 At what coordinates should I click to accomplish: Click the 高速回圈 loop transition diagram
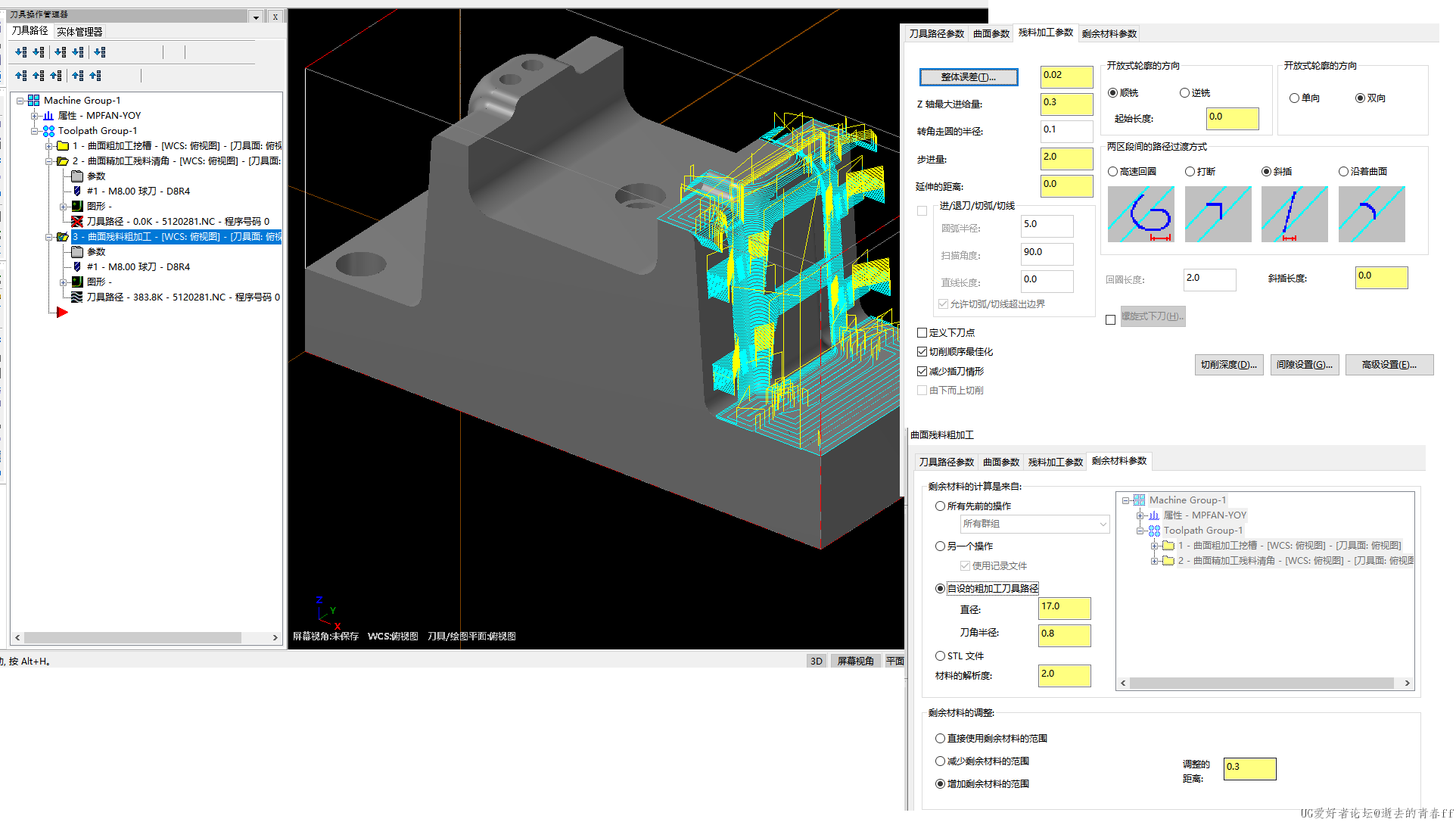pos(1140,214)
